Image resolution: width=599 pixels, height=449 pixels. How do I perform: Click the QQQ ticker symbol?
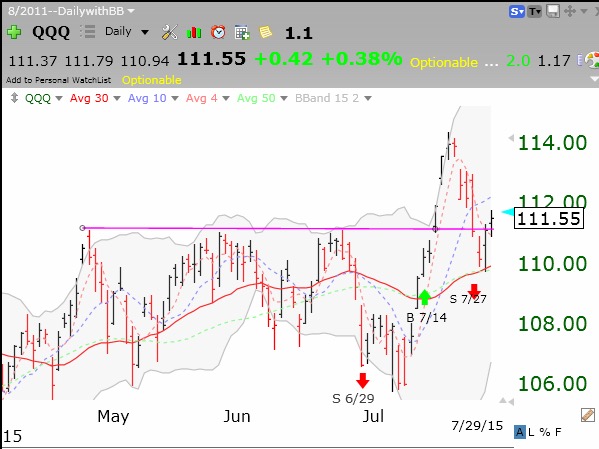(51, 32)
